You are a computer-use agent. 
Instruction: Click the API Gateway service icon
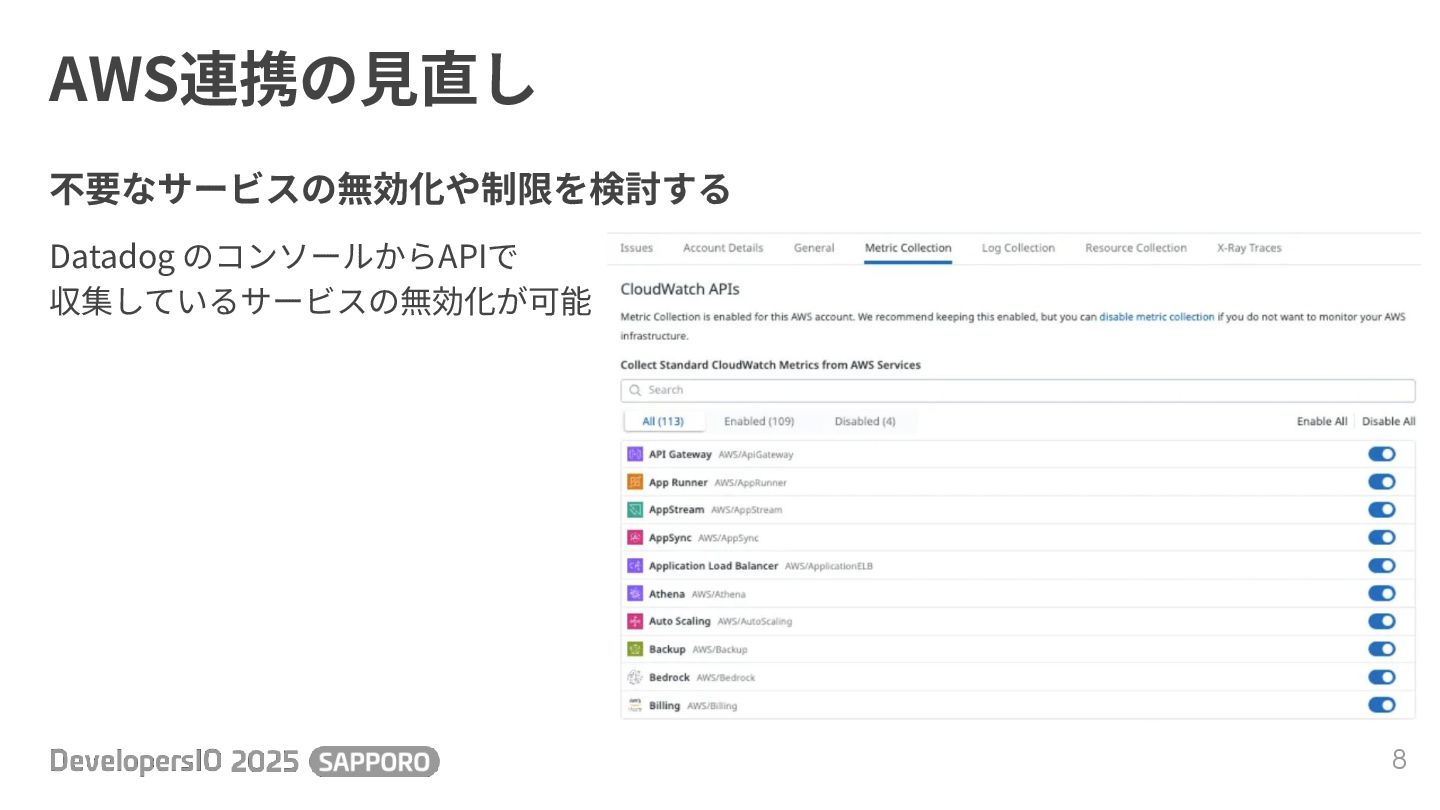click(x=634, y=454)
